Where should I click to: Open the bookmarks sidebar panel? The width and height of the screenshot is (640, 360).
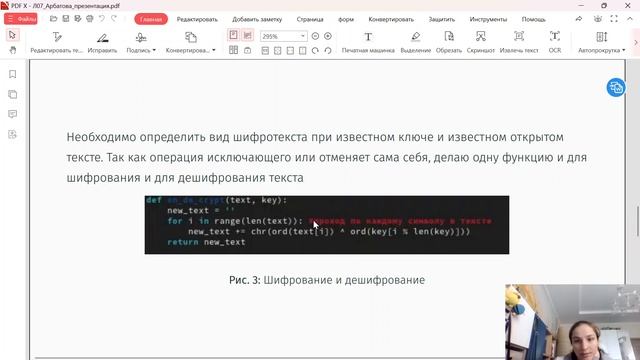pos(13,74)
